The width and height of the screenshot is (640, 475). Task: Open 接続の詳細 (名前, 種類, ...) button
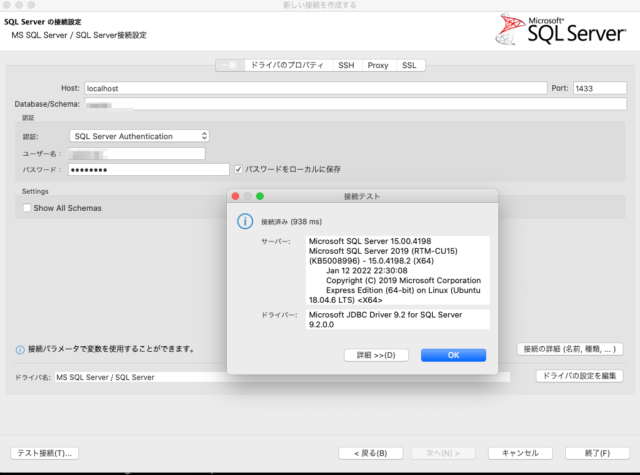570,349
